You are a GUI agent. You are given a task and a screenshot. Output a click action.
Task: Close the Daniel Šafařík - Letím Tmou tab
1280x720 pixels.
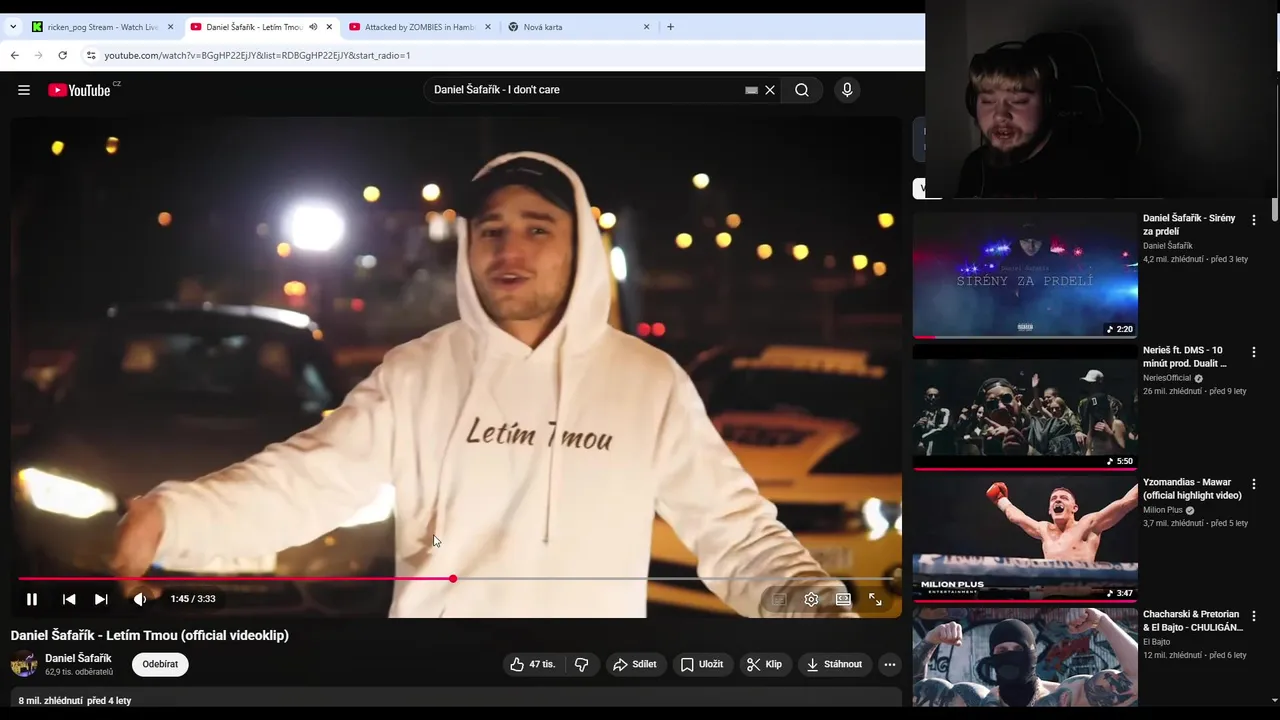(x=329, y=27)
